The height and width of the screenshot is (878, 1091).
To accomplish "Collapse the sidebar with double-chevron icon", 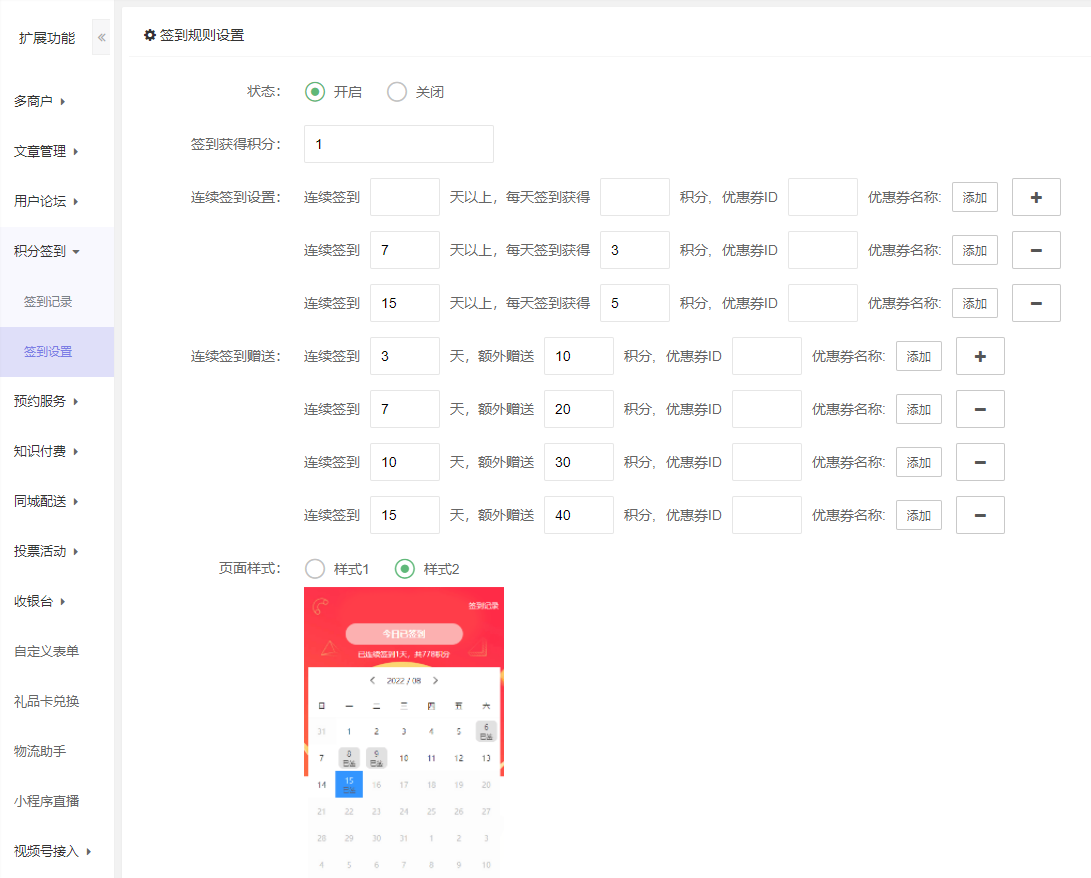I will [x=102, y=38].
